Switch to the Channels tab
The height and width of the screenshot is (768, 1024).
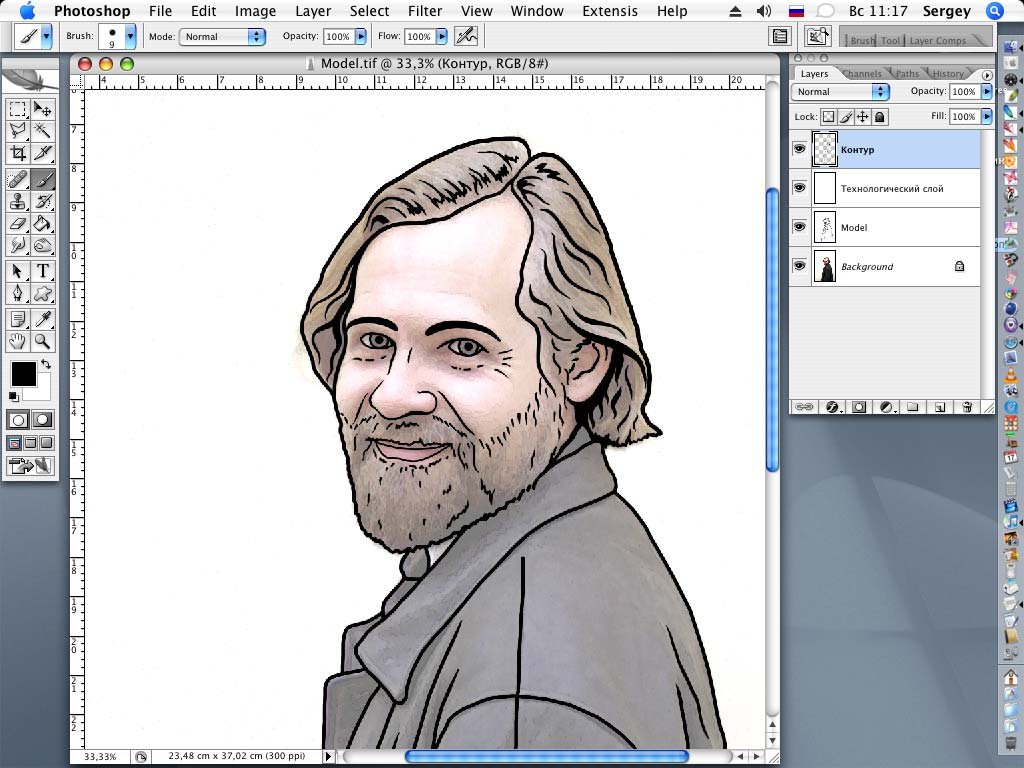[x=861, y=73]
